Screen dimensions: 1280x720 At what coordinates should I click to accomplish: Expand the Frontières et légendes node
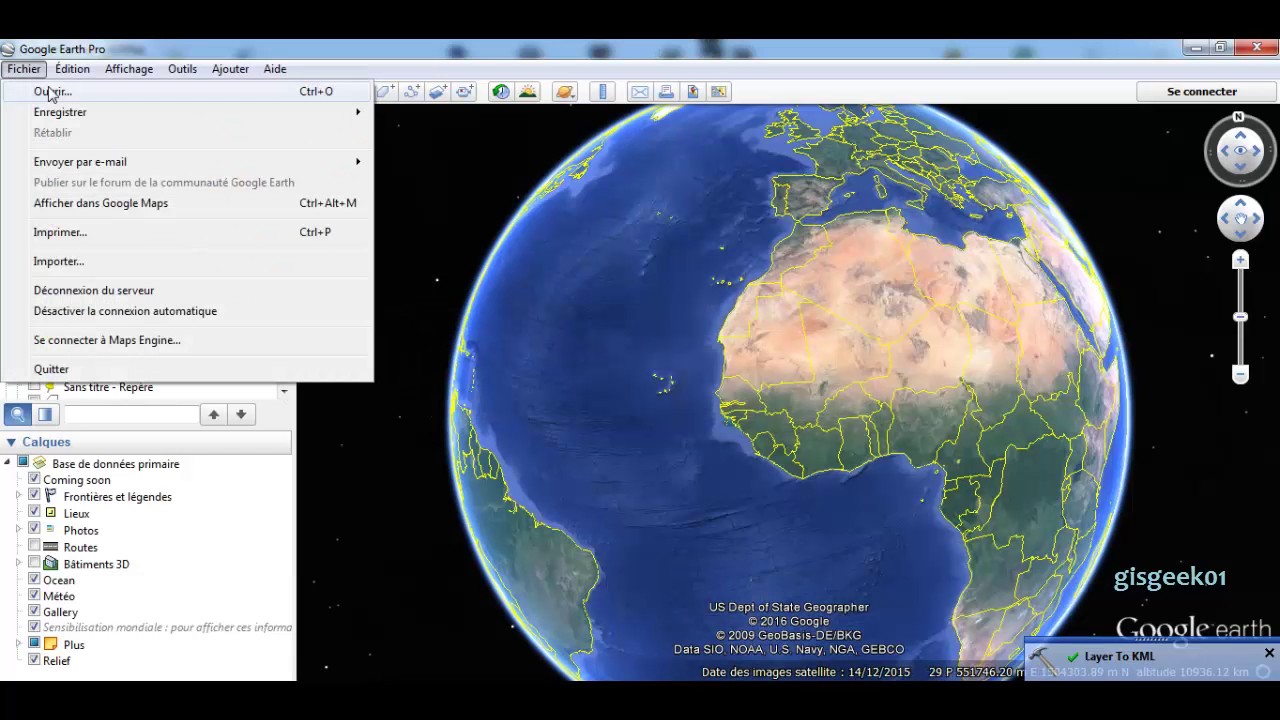point(18,495)
